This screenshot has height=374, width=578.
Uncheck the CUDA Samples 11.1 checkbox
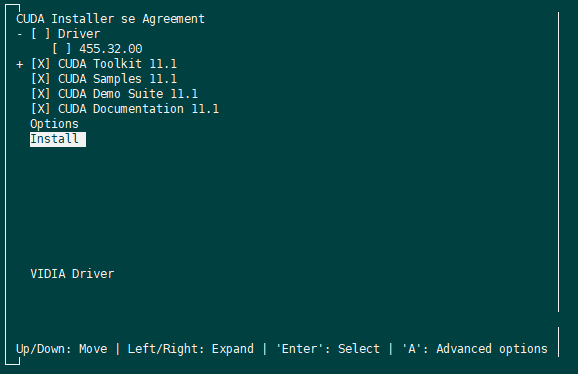coord(40,79)
